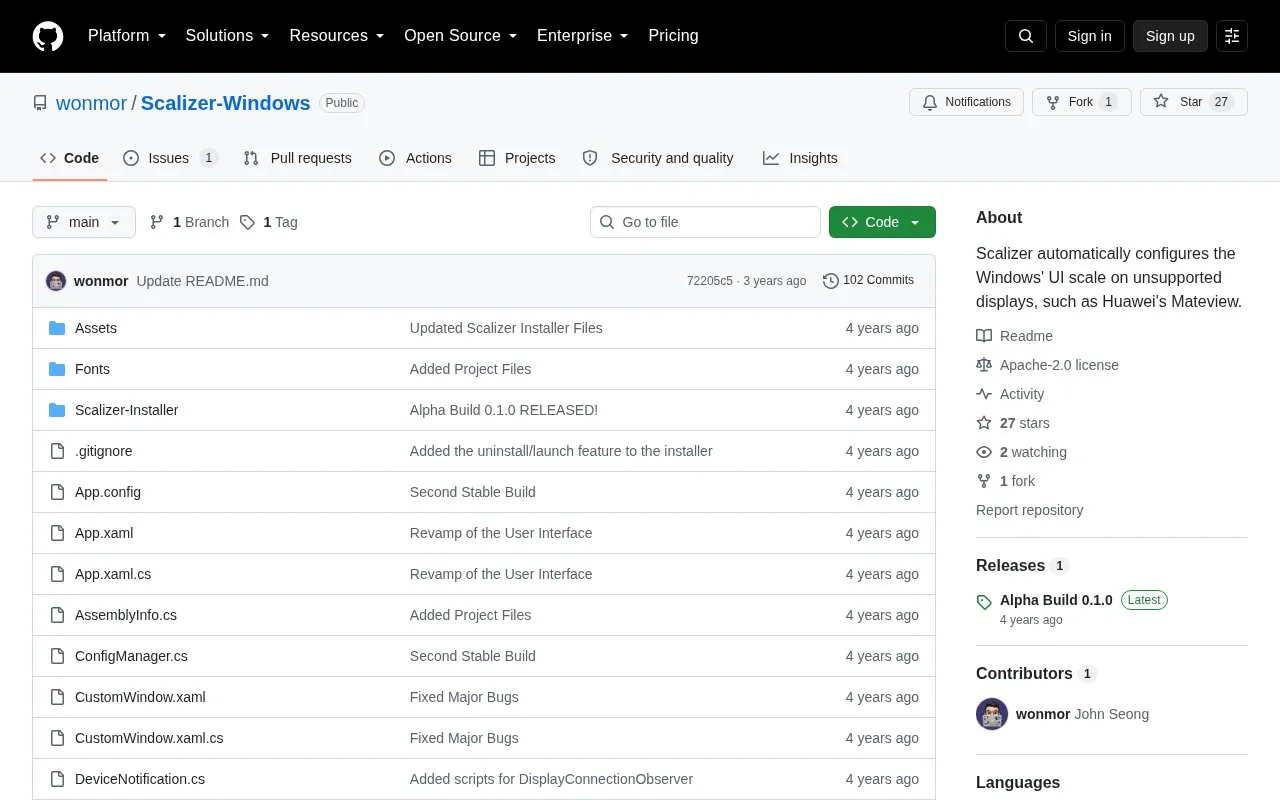
Task: Open the Report repository link
Action: pyautogui.click(x=1029, y=510)
